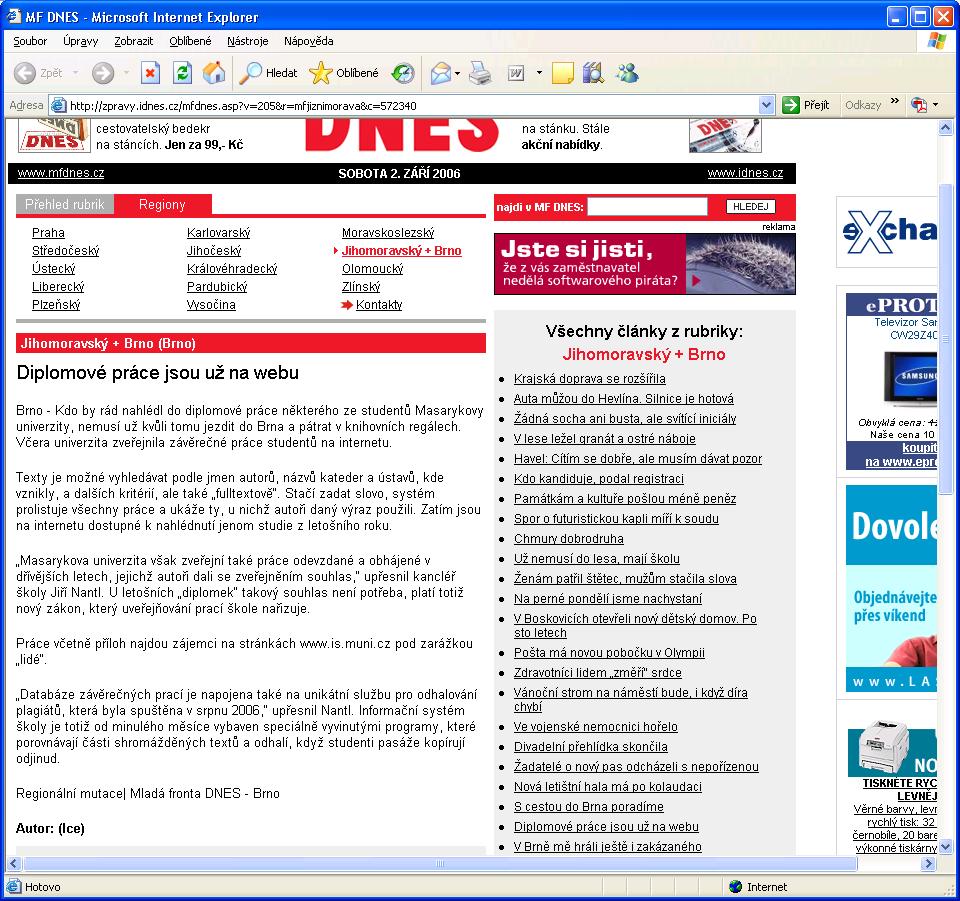Select the Regiony tab
The height and width of the screenshot is (901, 960).
click(x=162, y=204)
